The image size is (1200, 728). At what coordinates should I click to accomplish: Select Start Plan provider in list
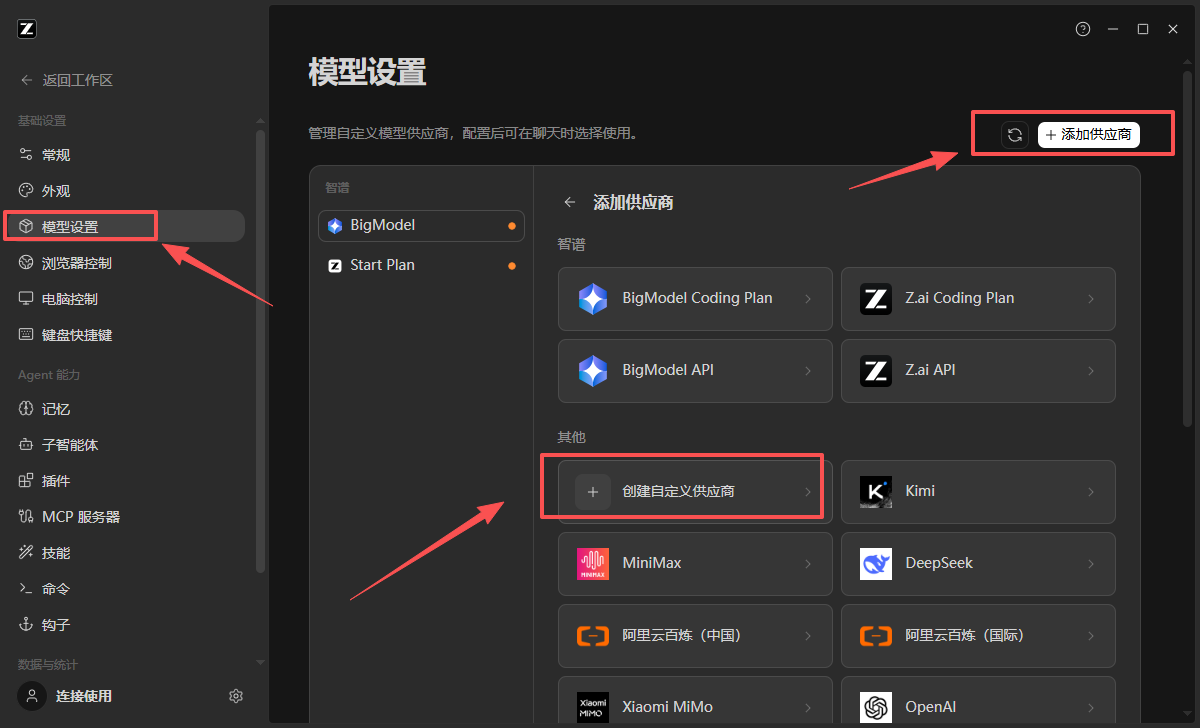click(x=422, y=266)
